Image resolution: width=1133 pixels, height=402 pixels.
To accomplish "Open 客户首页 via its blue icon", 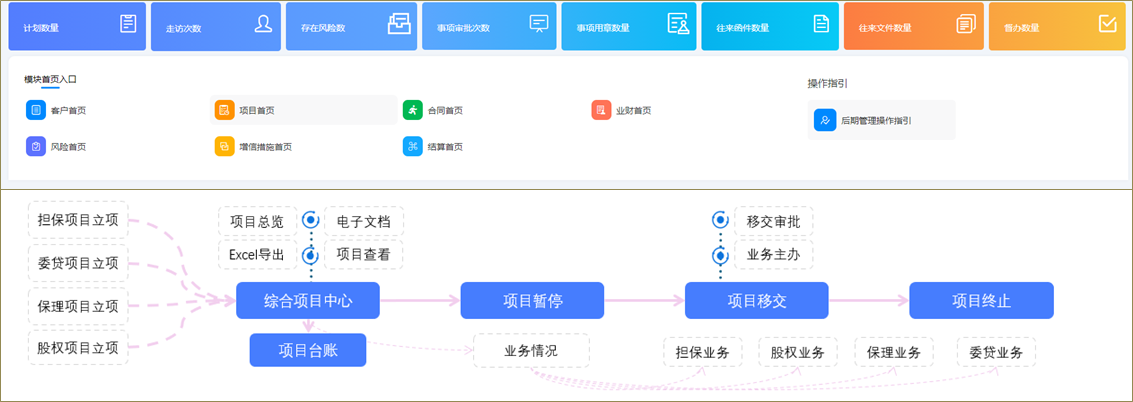I will pyautogui.click(x=36, y=110).
